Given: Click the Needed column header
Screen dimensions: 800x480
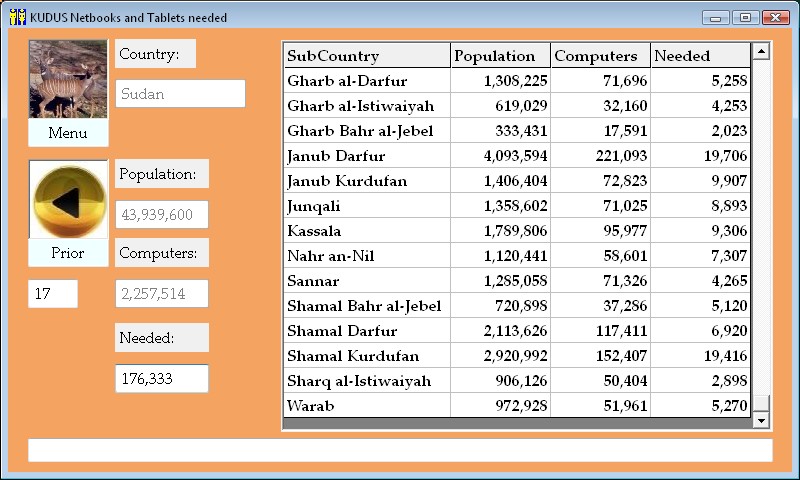Looking at the screenshot, I should pyautogui.click(x=699, y=56).
